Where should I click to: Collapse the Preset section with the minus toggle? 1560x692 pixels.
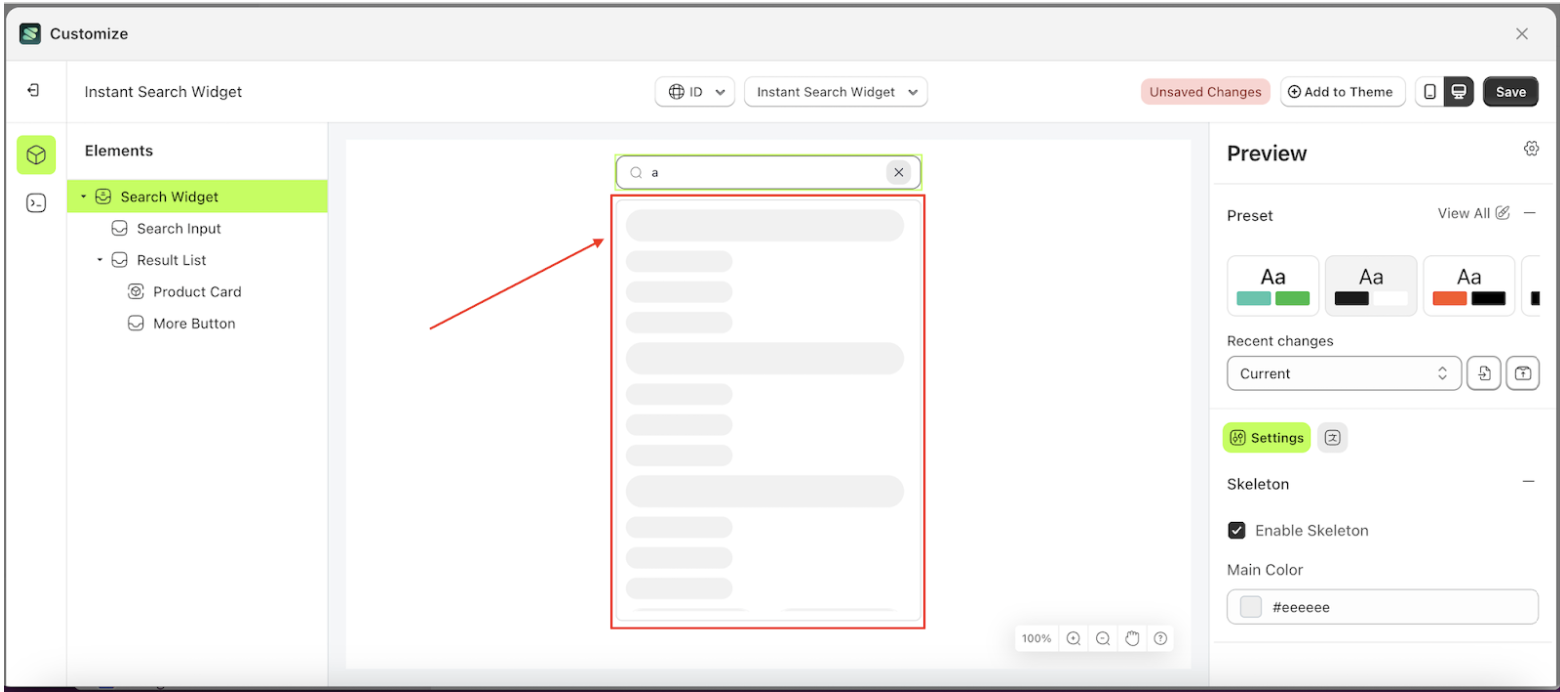(1530, 213)
